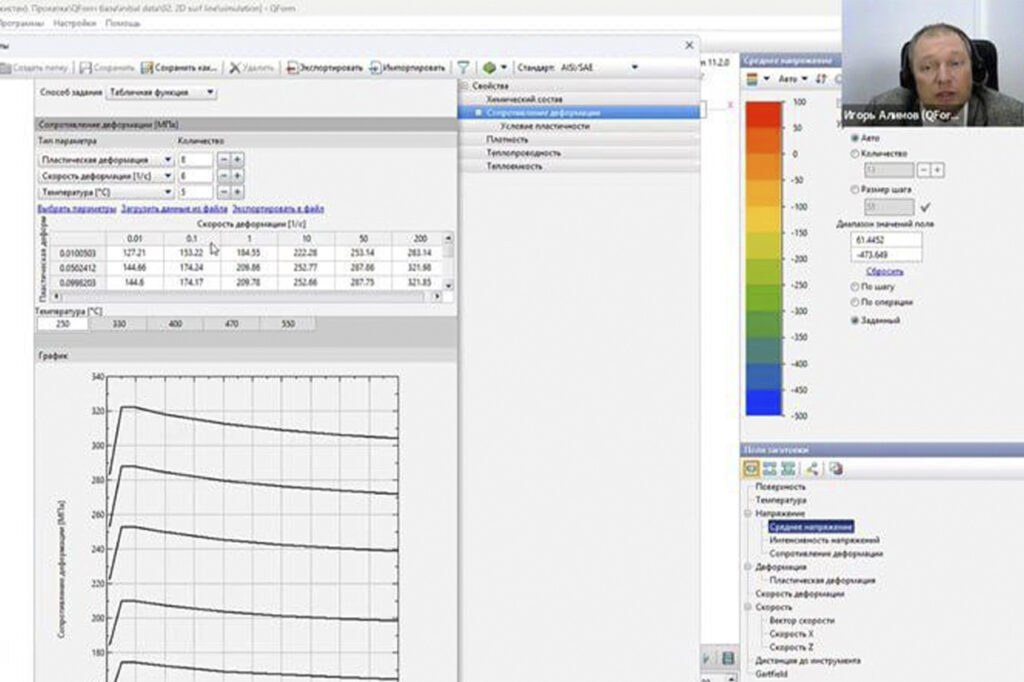Image resolution: width=1024 pixels, height=682 pixels.
Task: Select the 400 temperature tab
Action: point(175,324)
